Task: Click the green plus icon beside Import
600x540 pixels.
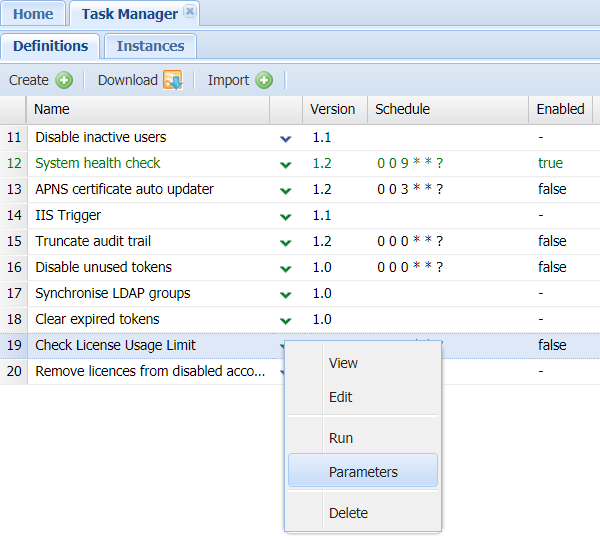Action: 264,80
